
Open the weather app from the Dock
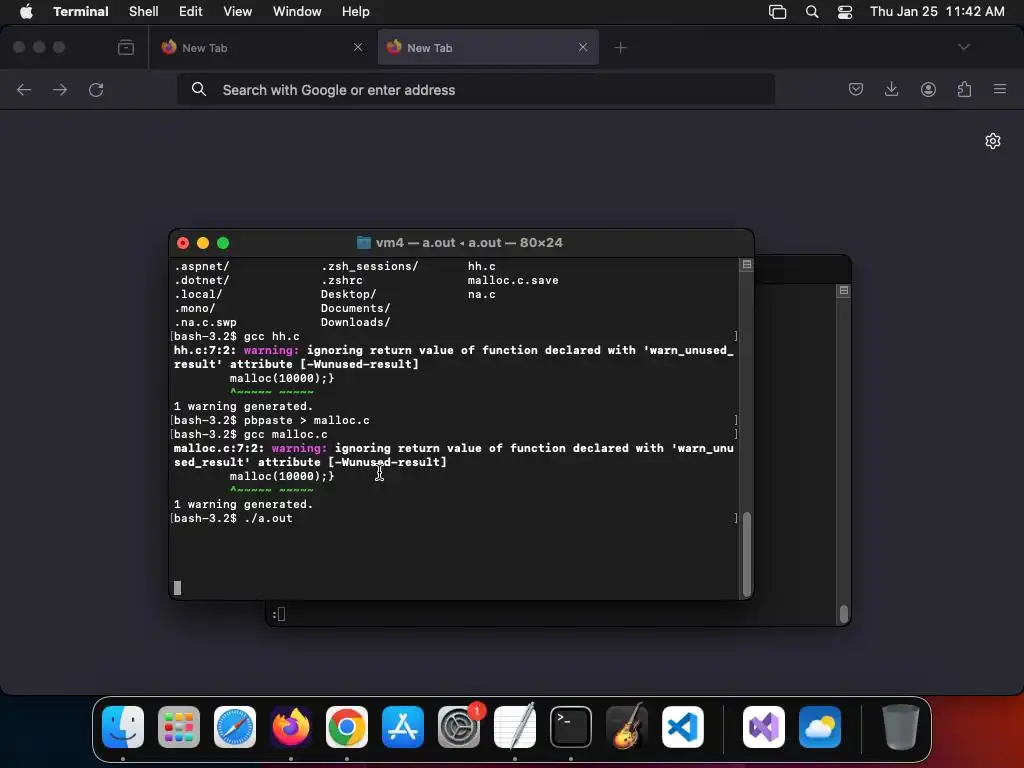[820, 727]
